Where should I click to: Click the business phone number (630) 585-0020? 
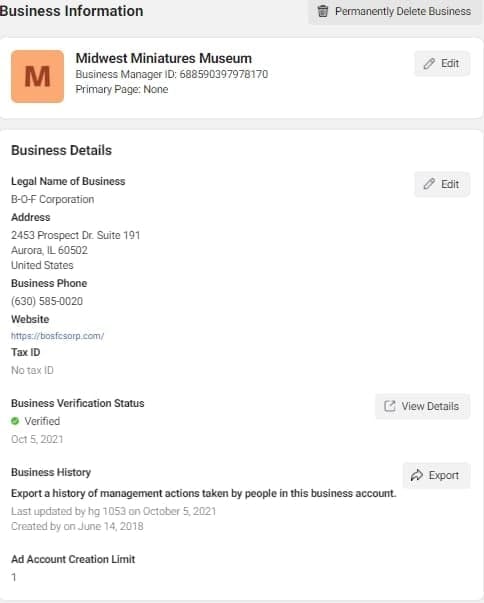coord(47,301)
